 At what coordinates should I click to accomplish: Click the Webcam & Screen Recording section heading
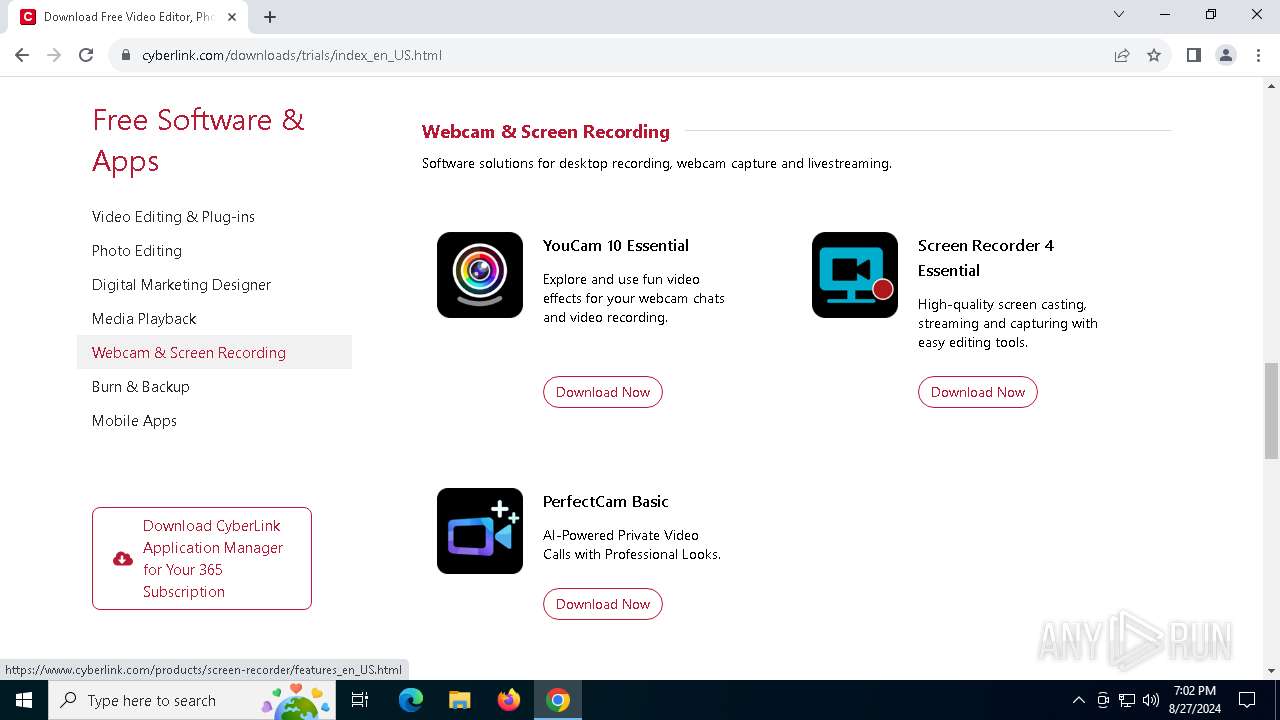pos(546,131)
